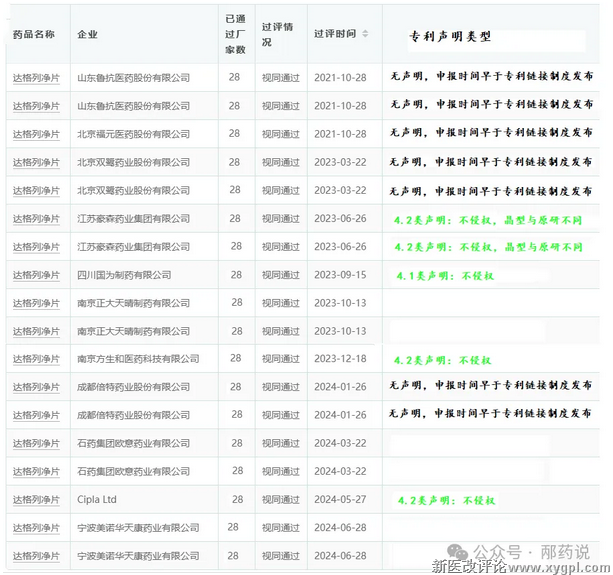Click the 过评情况 column header

(x=278, y=34)
